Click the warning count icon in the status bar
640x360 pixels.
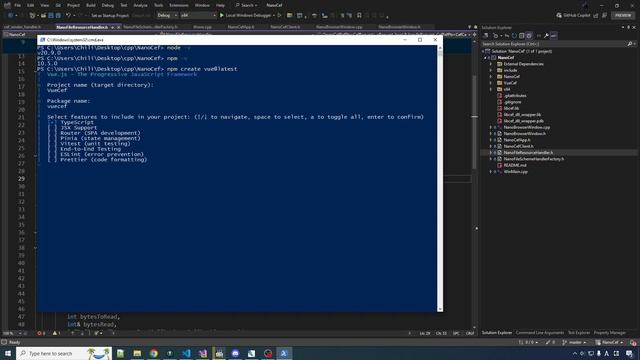56,333
